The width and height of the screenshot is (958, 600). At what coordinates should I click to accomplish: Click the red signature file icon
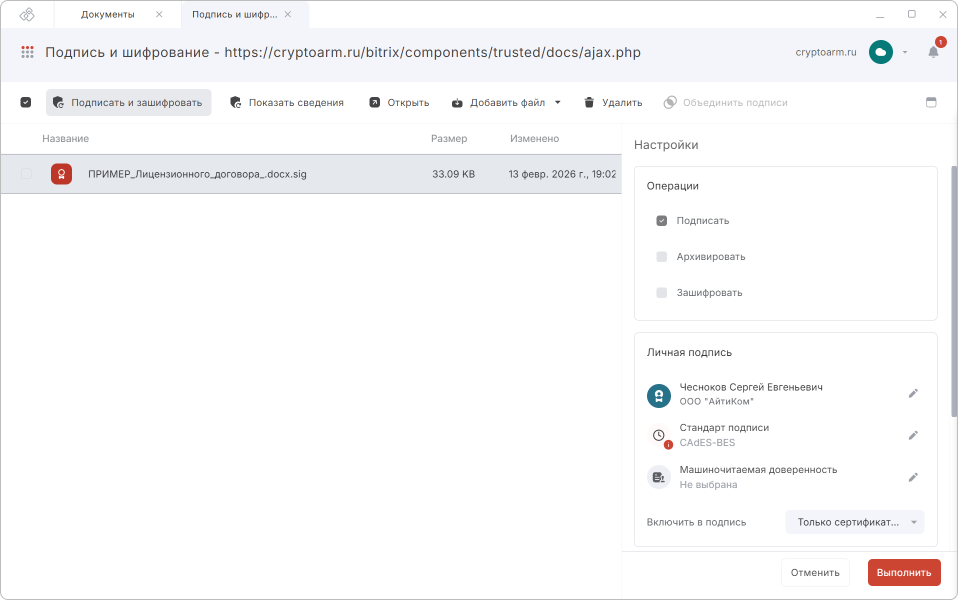(61, 174)
